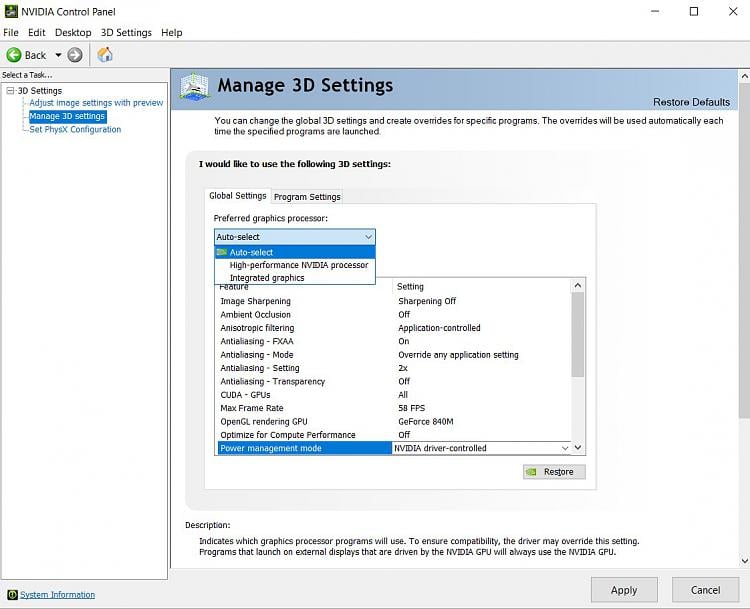Click the NVIDIA icon on Restore button
The width and height of the screenshot is (750, 609).
point(531,472)
